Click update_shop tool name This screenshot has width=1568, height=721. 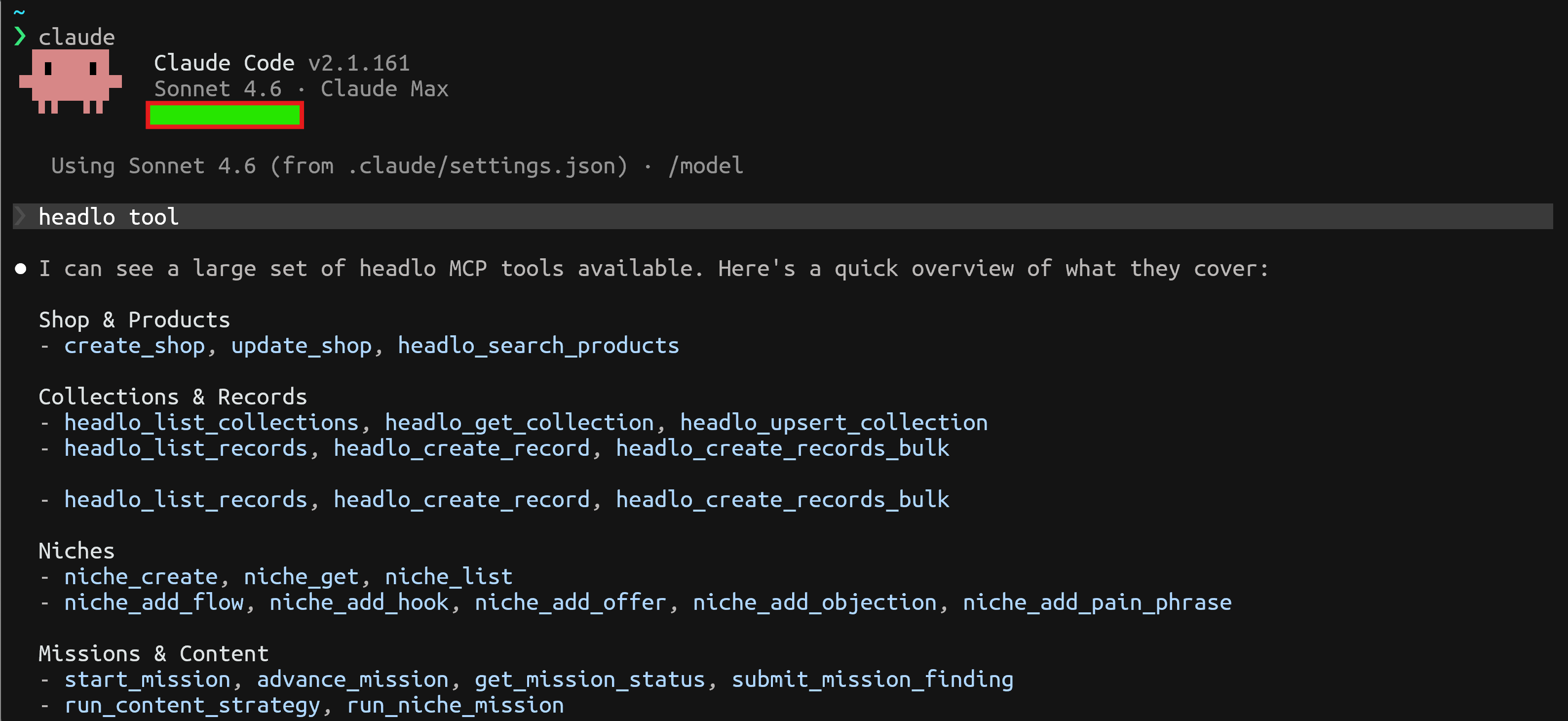(301, 345)
